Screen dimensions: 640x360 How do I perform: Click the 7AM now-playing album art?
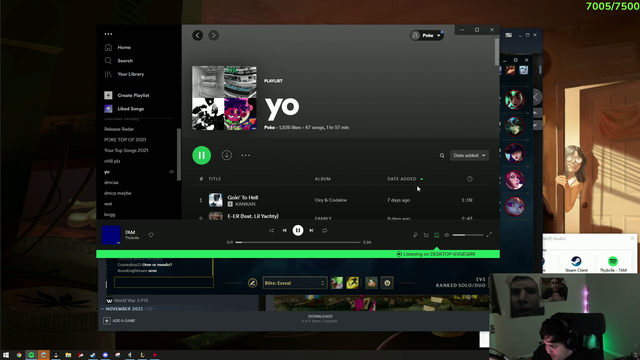coord(111,235)
